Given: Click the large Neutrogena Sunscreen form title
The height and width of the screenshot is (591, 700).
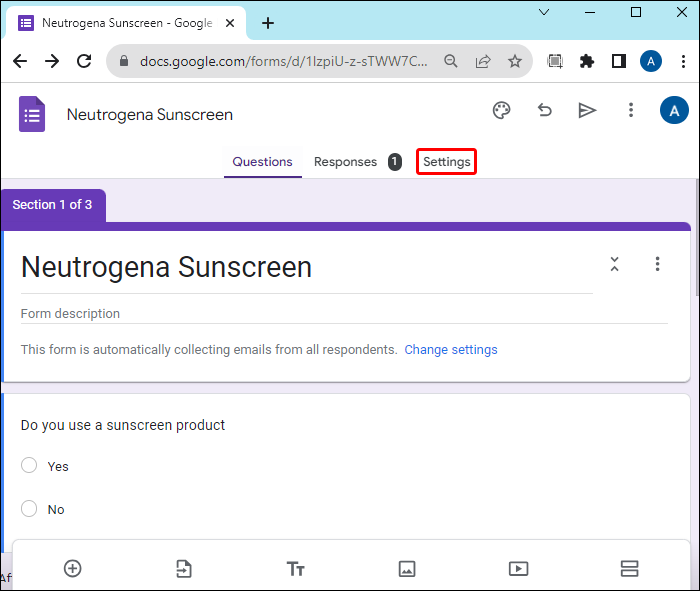Looking at the screenshot, I should (x=167, y=267).
